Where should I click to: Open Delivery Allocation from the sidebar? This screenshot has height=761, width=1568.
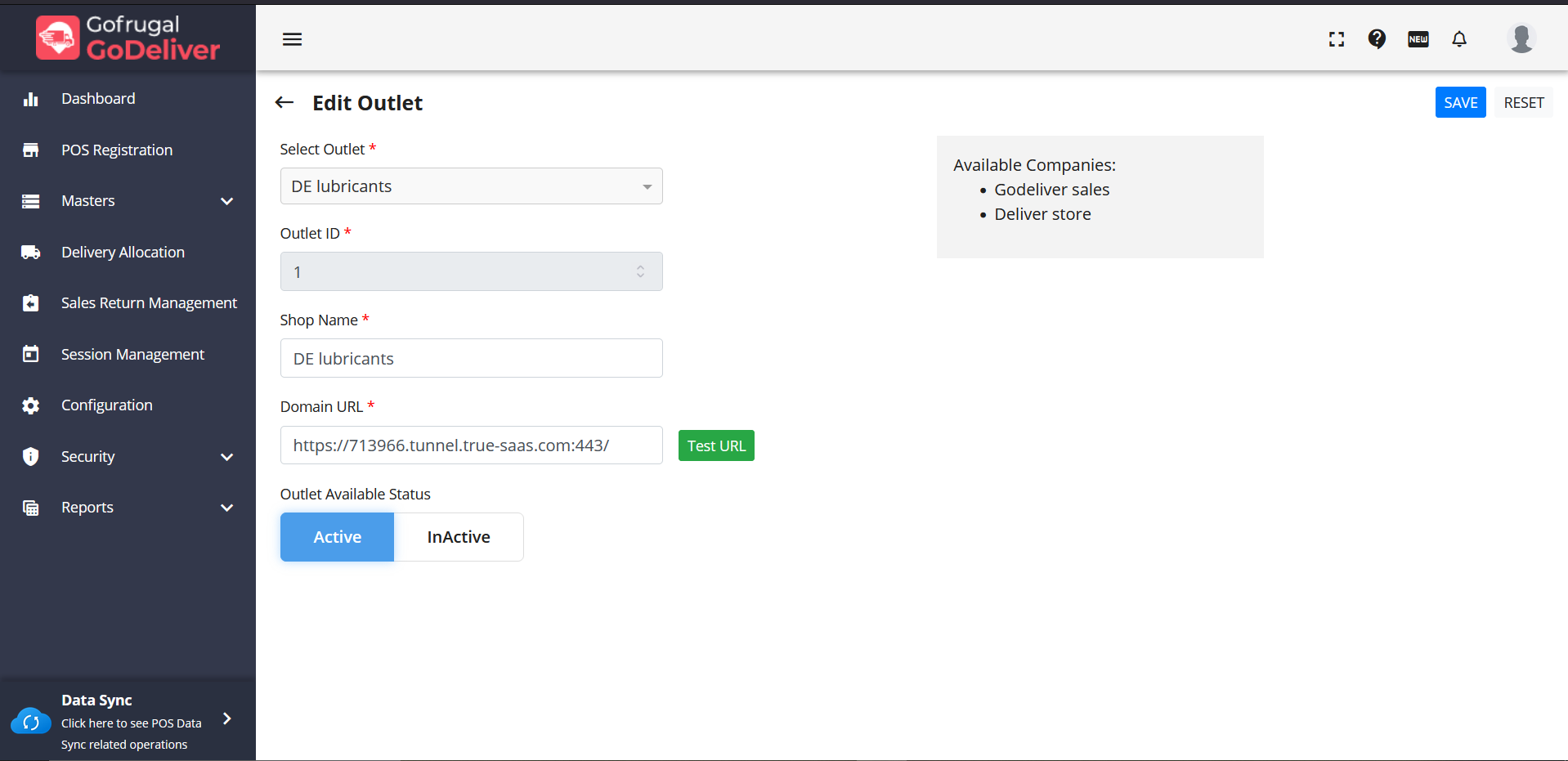point(123,253)
